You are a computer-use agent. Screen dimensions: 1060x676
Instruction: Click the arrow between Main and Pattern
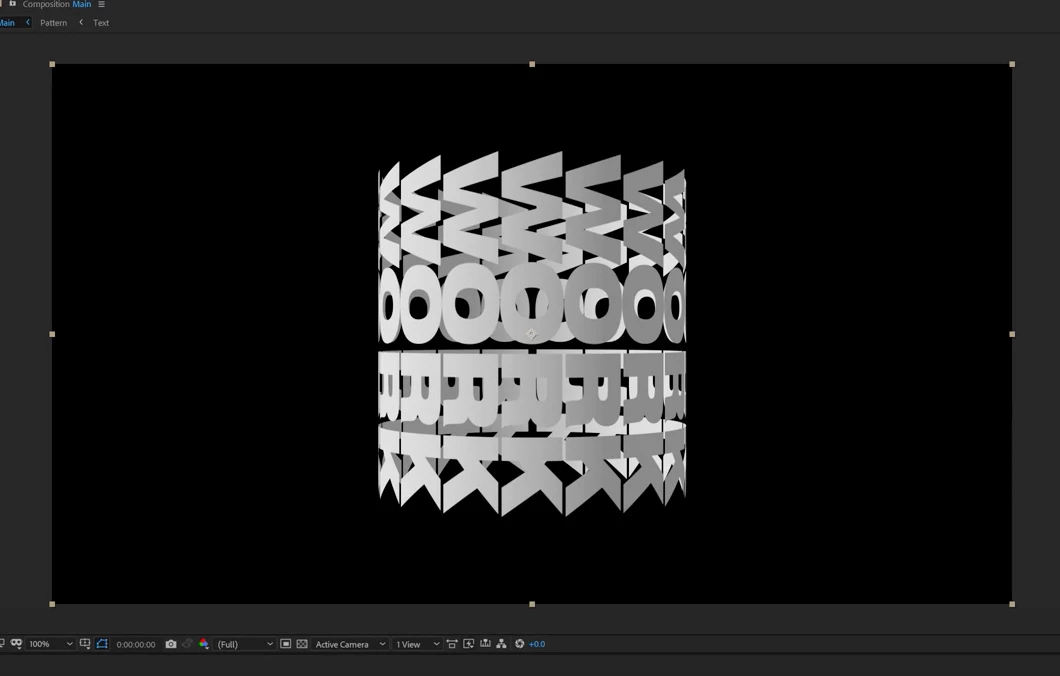pyautogui.click(x=28, y=22)
